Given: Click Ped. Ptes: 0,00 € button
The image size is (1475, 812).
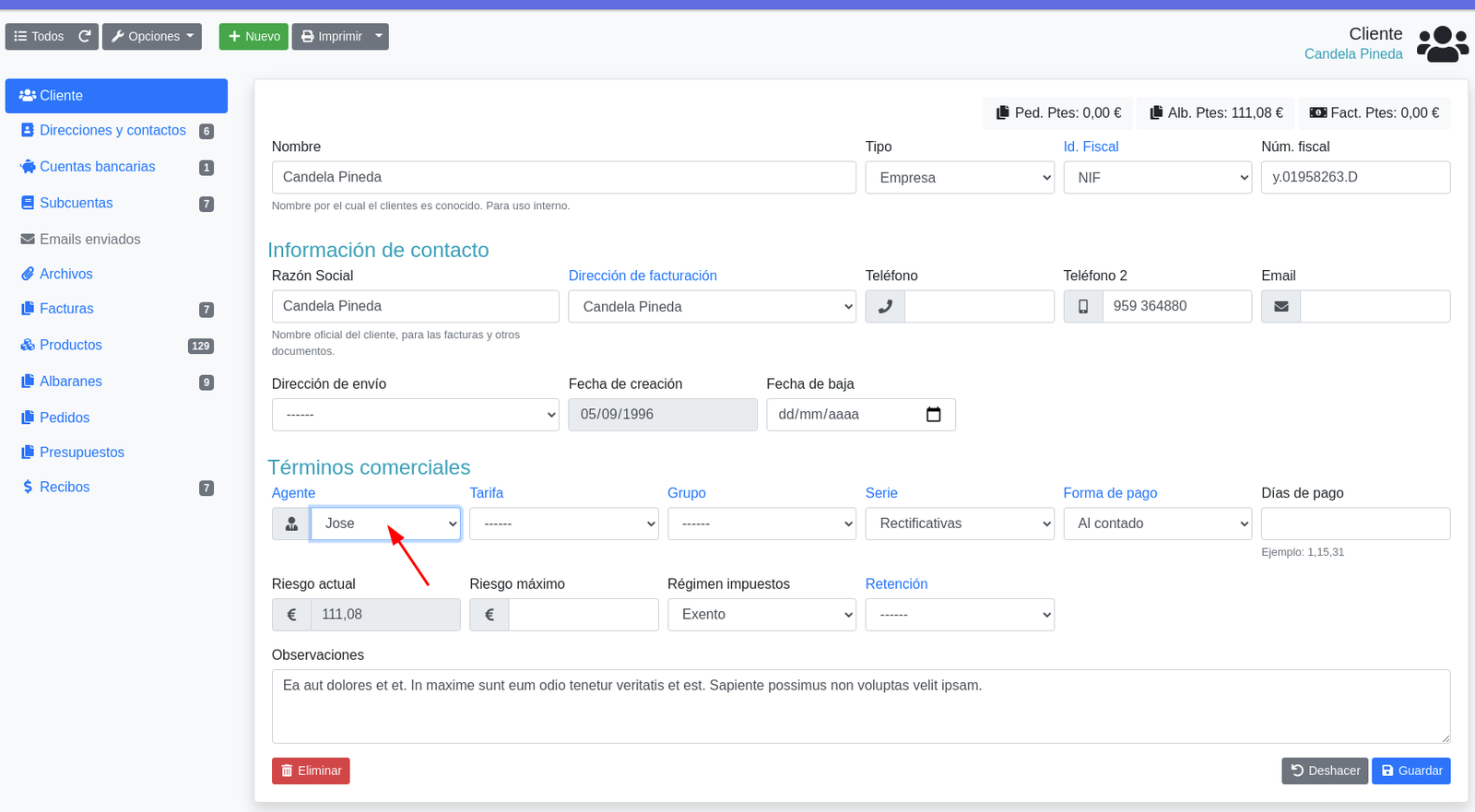Looking at the screenshot, I should point(1058,112).
